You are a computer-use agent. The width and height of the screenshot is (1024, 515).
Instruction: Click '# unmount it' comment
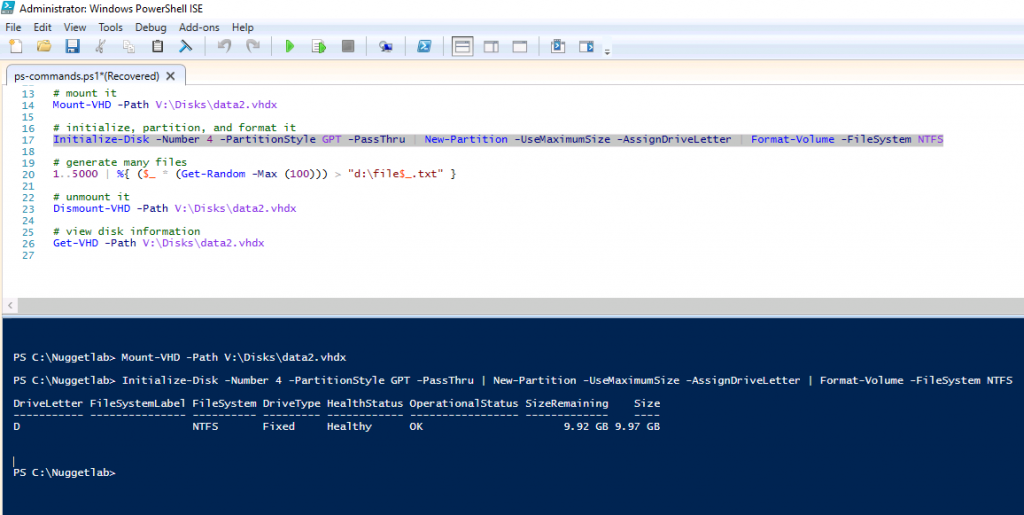(91, 196)
